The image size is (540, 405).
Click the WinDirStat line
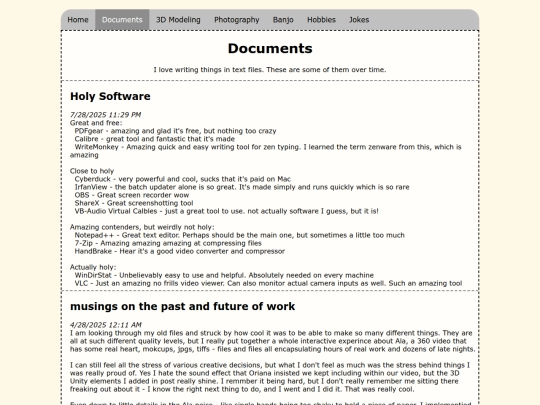click(224, 275)
